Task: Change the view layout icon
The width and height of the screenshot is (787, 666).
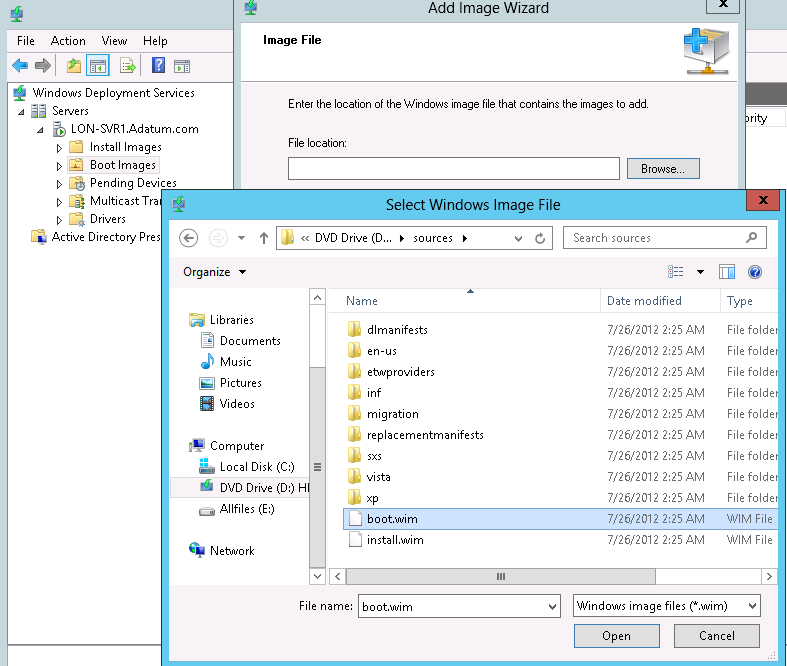Action: (x=676, y=272)
